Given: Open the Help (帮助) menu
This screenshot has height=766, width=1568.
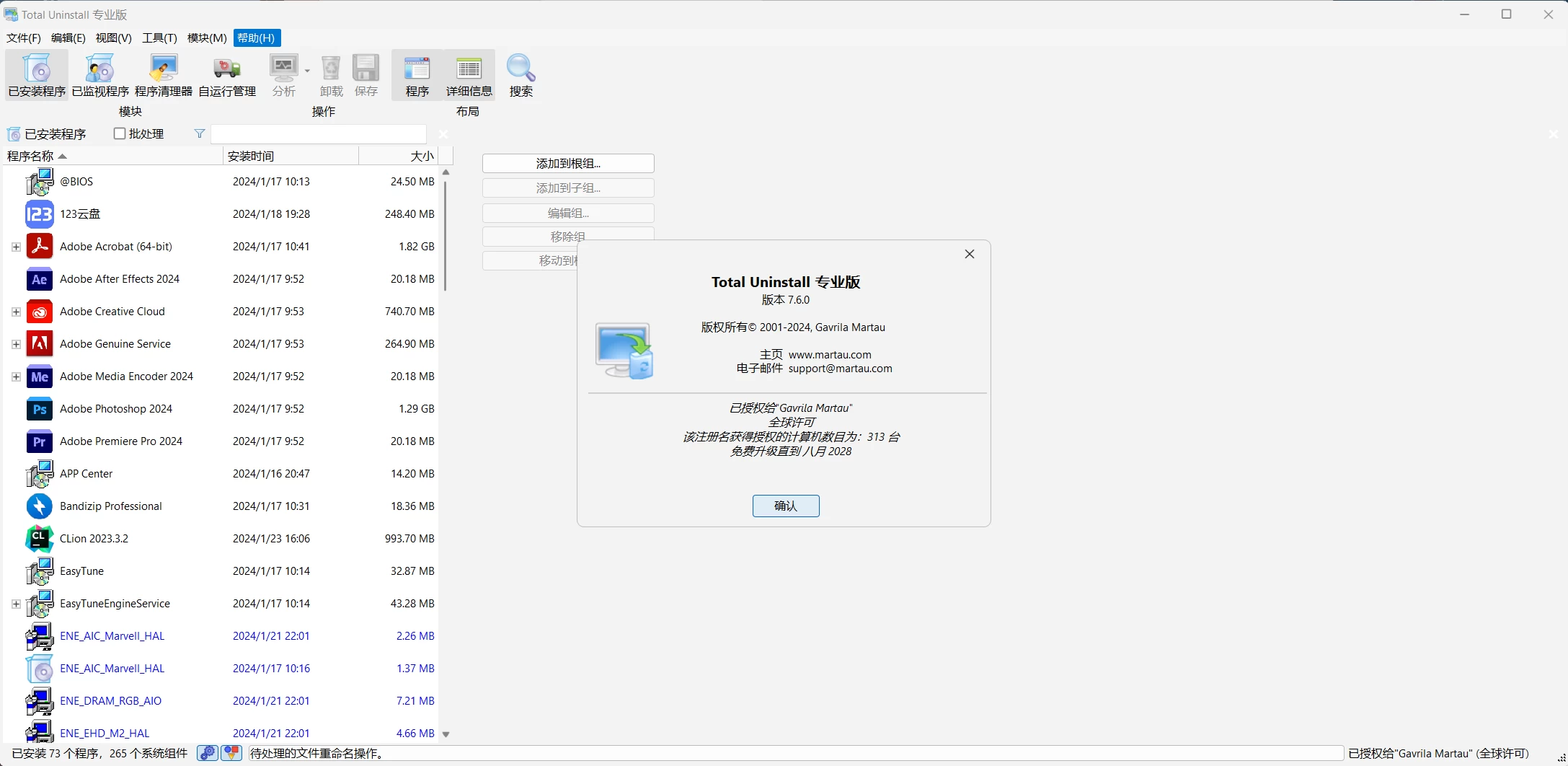Looking at the screenshot, I should pos(257,38).
